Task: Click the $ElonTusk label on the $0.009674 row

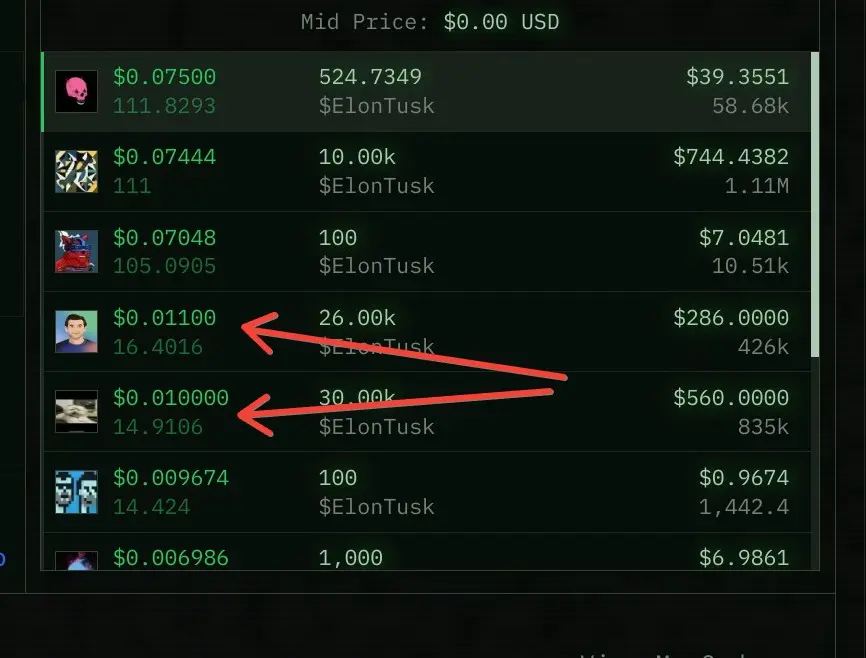Action: click(x=377, y=506)
